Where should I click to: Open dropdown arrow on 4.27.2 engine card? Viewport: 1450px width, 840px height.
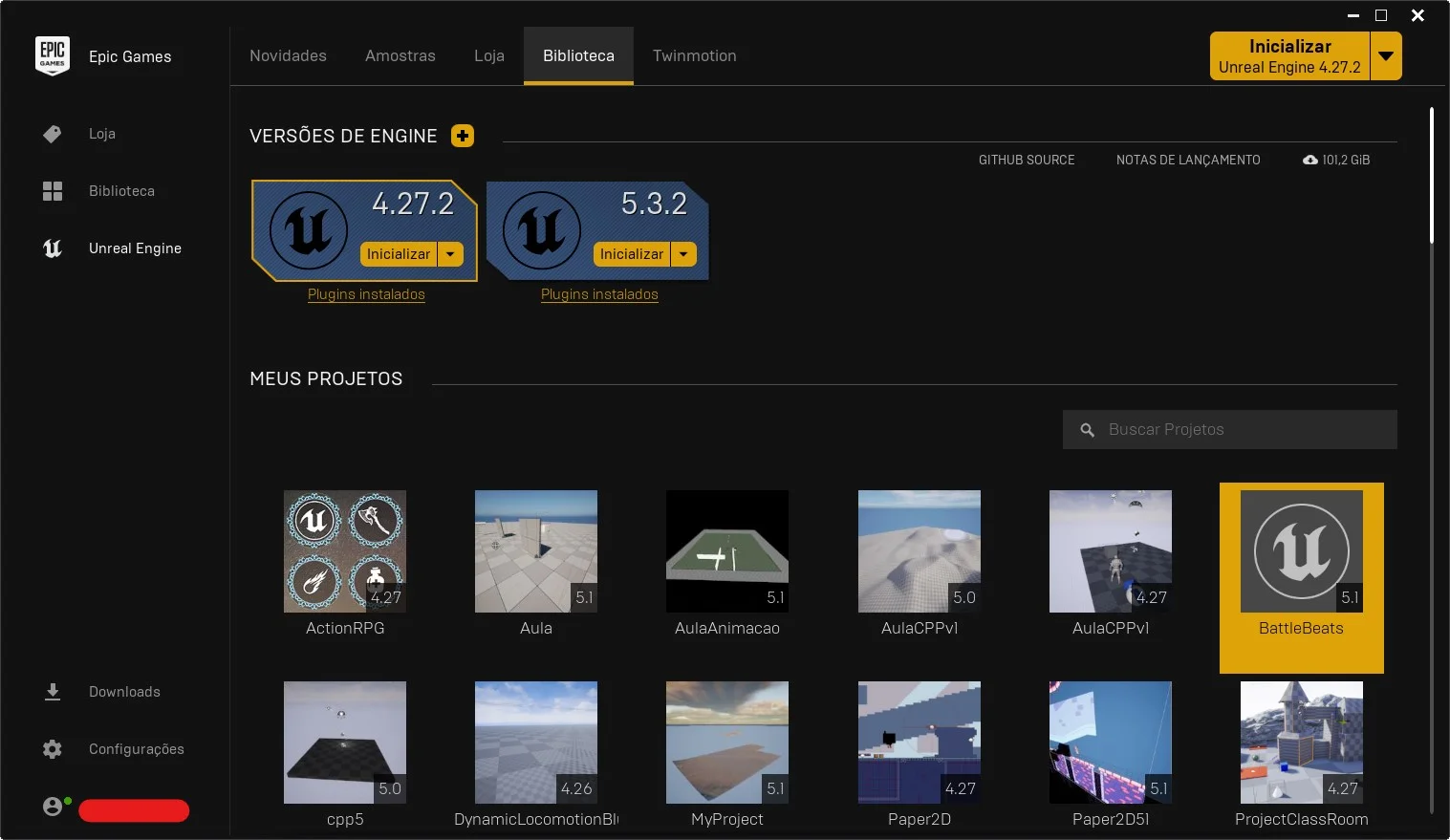[x=450, y=254]
